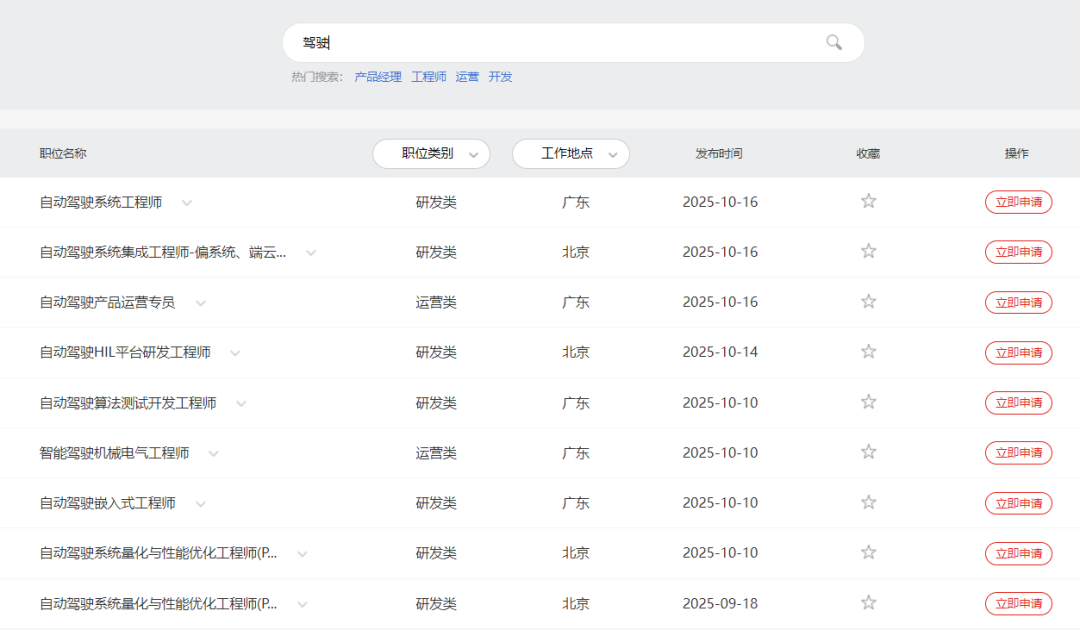Image resolution: width=1080 pixels, height=630 pixels.
Task: Star the 自动驾驶系统工程师 job
Action: pos(868,201)
